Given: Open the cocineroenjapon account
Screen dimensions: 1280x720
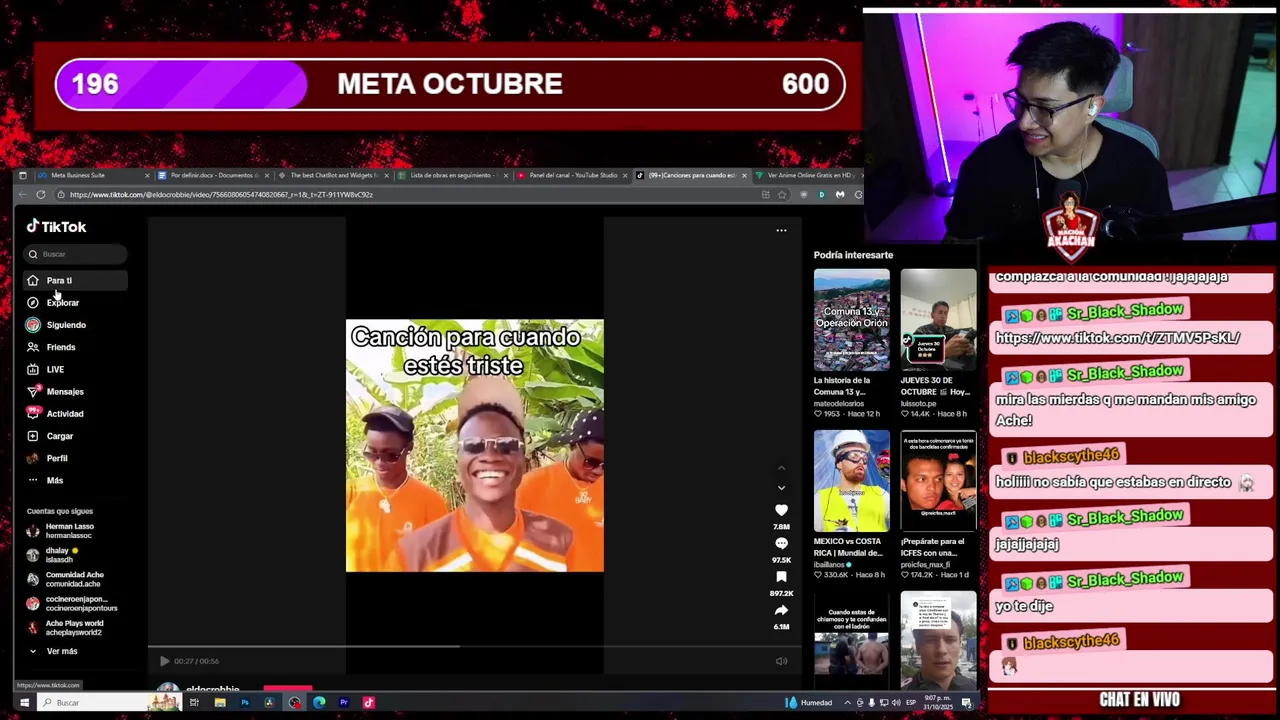Looking at the screenshot, I should tap(75, 603).
